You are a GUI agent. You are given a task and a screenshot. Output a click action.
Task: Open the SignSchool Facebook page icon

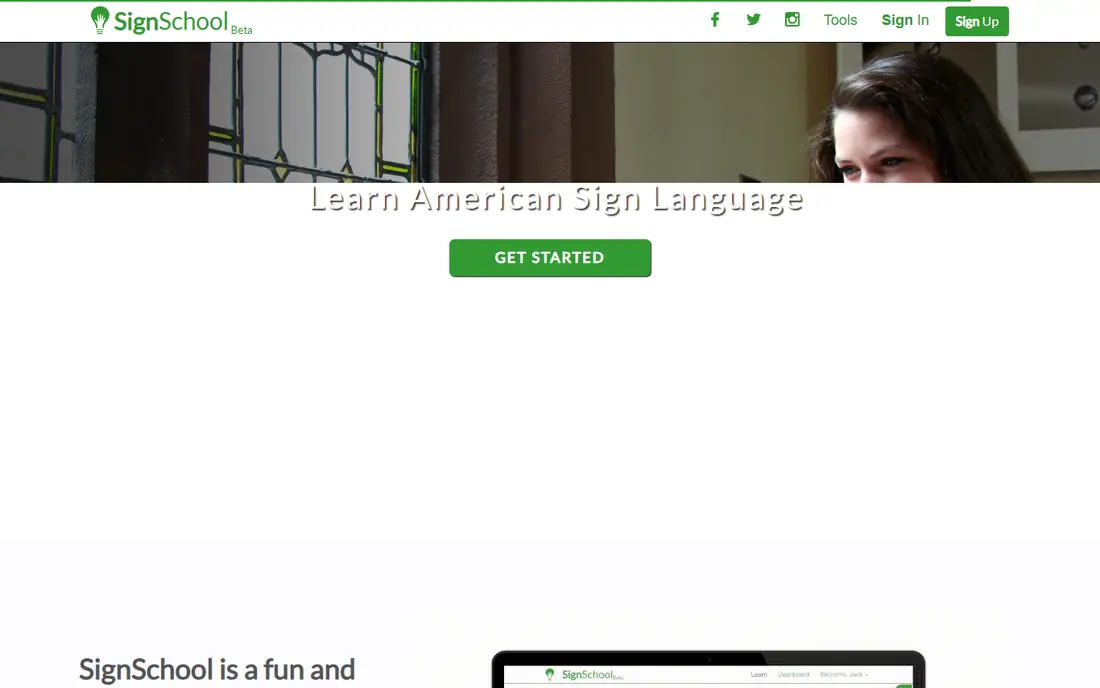pos(715,20)
